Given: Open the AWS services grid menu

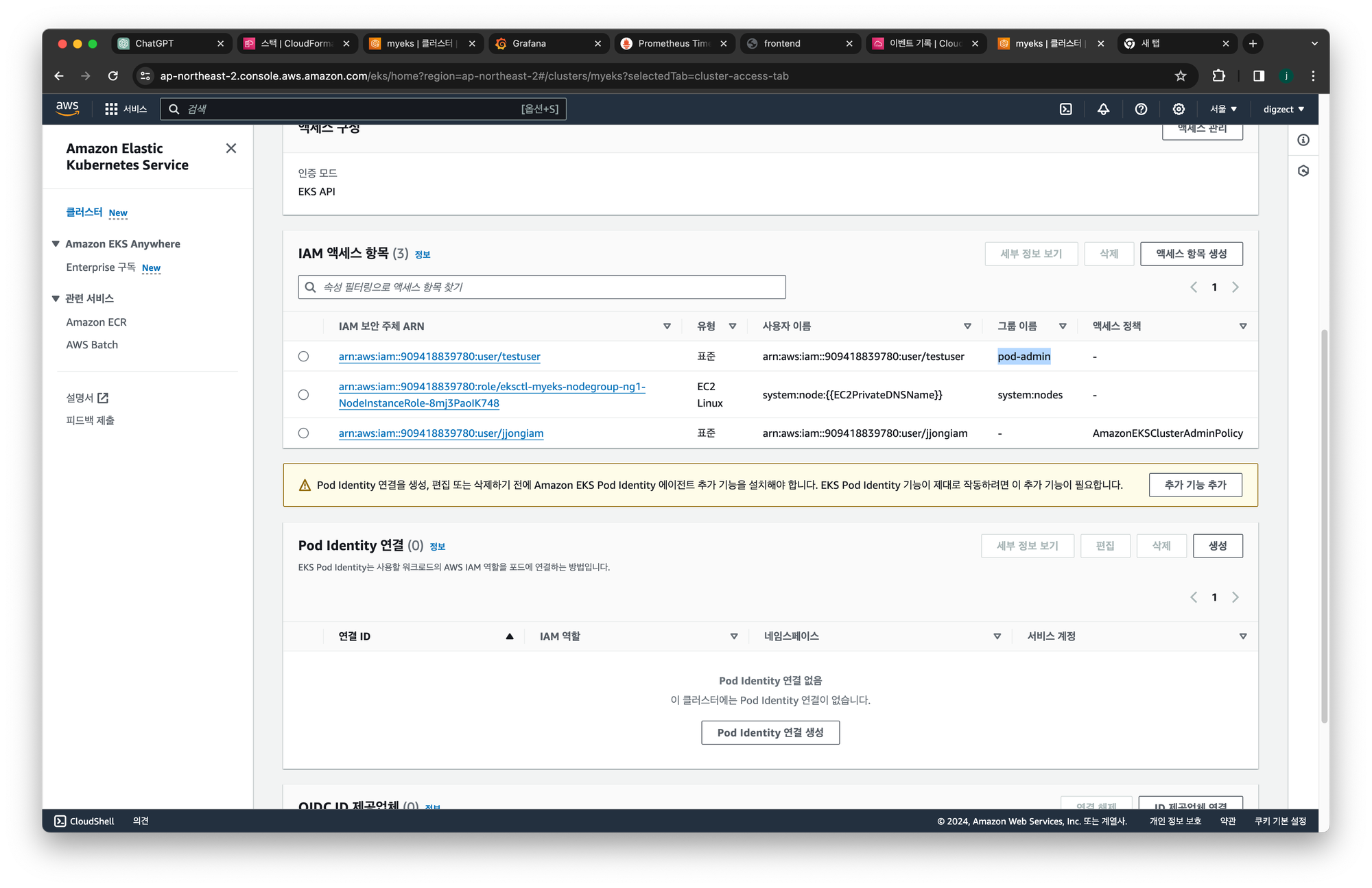Looking at the screenshot, I should tap(111, 109).
